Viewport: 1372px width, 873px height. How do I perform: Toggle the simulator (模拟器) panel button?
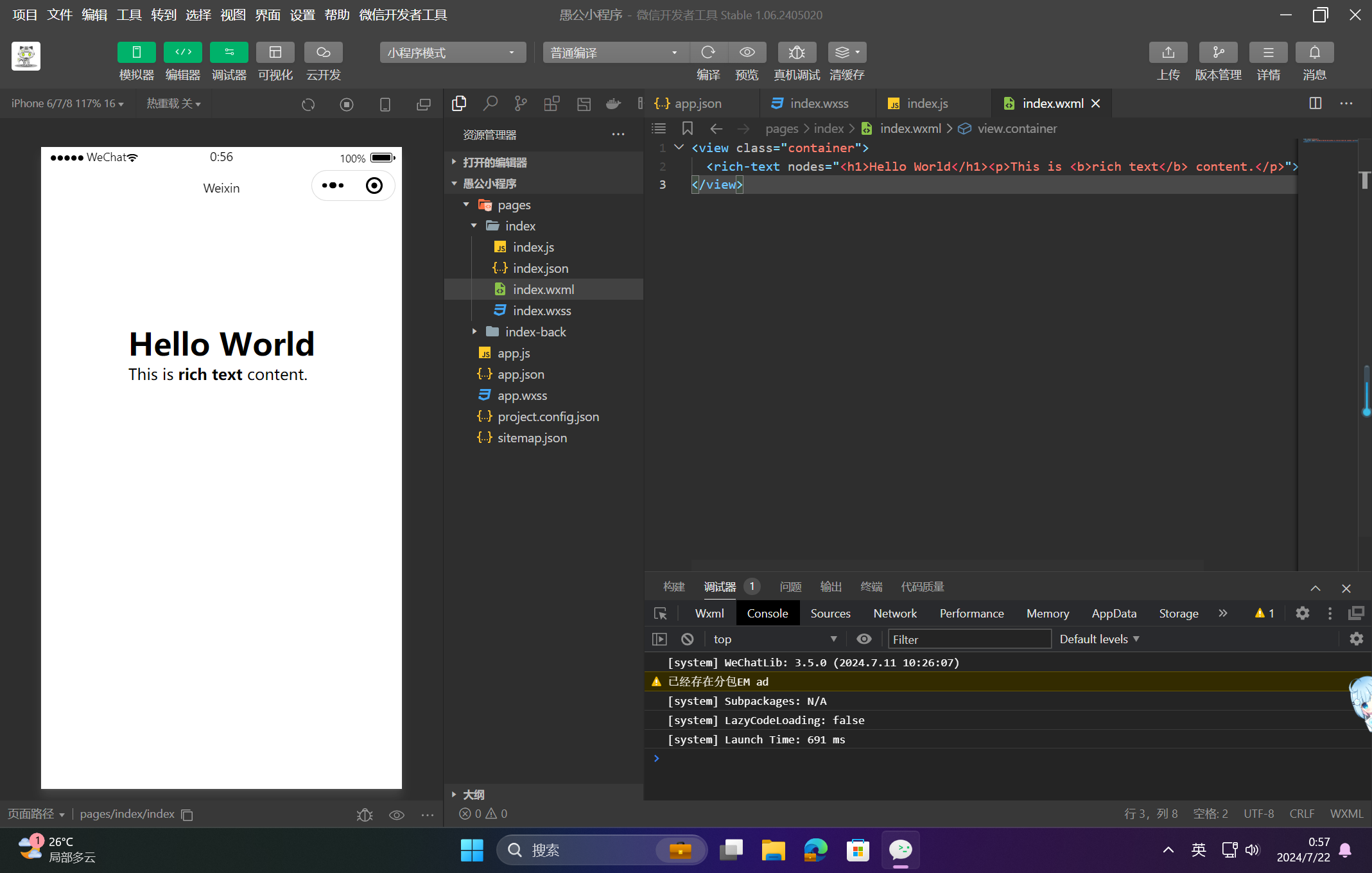point(136,53)
